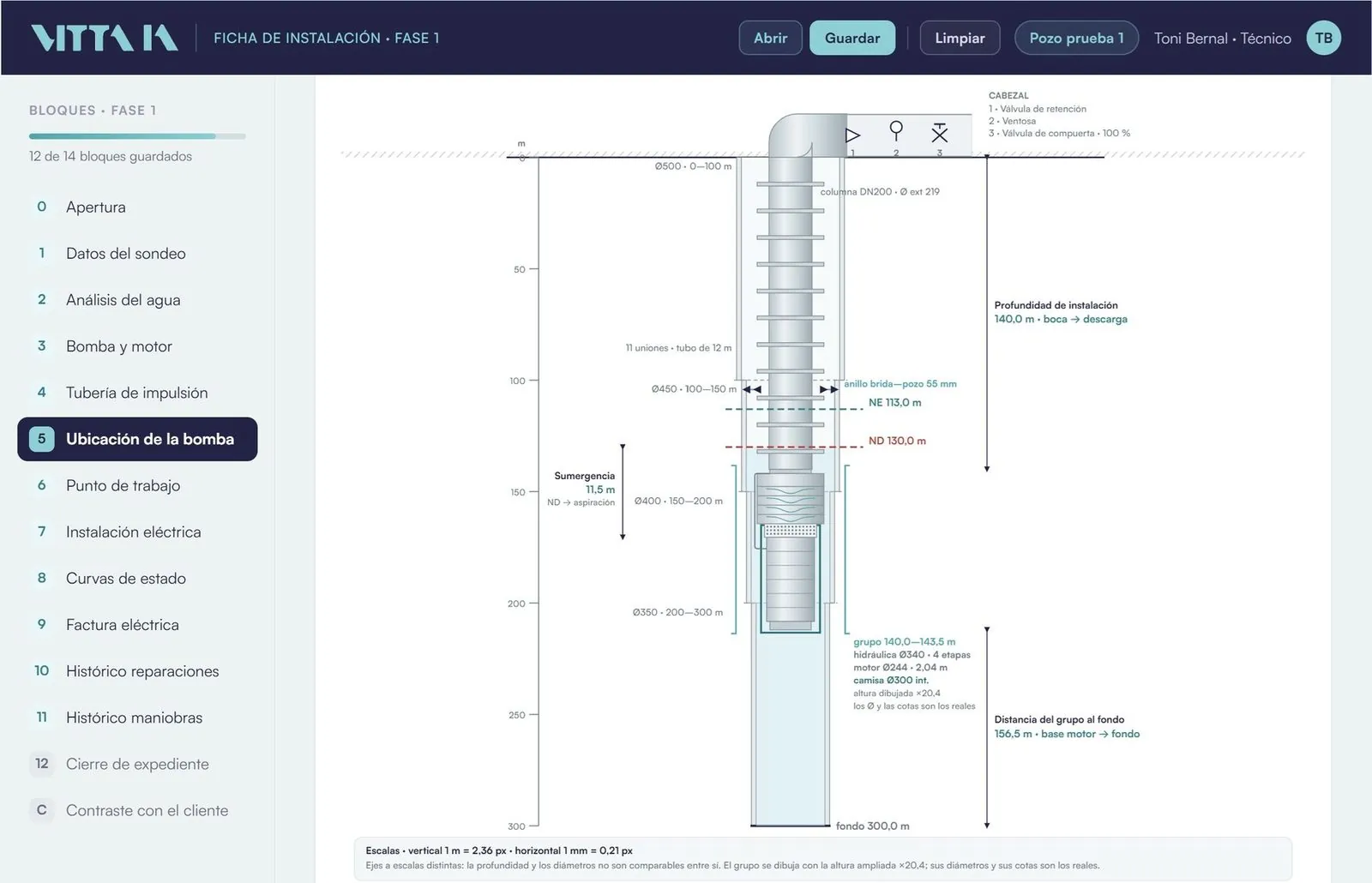Viewport: 1372px width, 883px height.
Task: Click the VITTA IA logo
Action: [x=105, y=38]
